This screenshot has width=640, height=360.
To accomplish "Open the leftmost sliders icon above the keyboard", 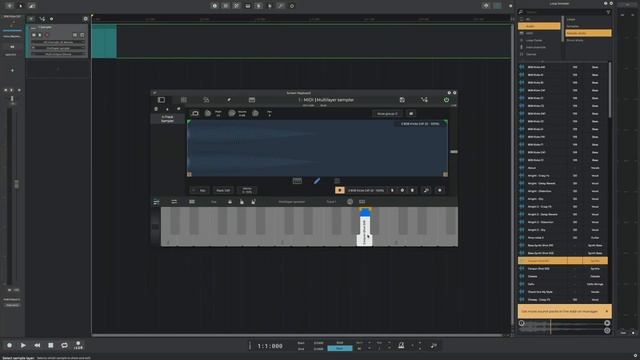I will click(x=156, y=202).
